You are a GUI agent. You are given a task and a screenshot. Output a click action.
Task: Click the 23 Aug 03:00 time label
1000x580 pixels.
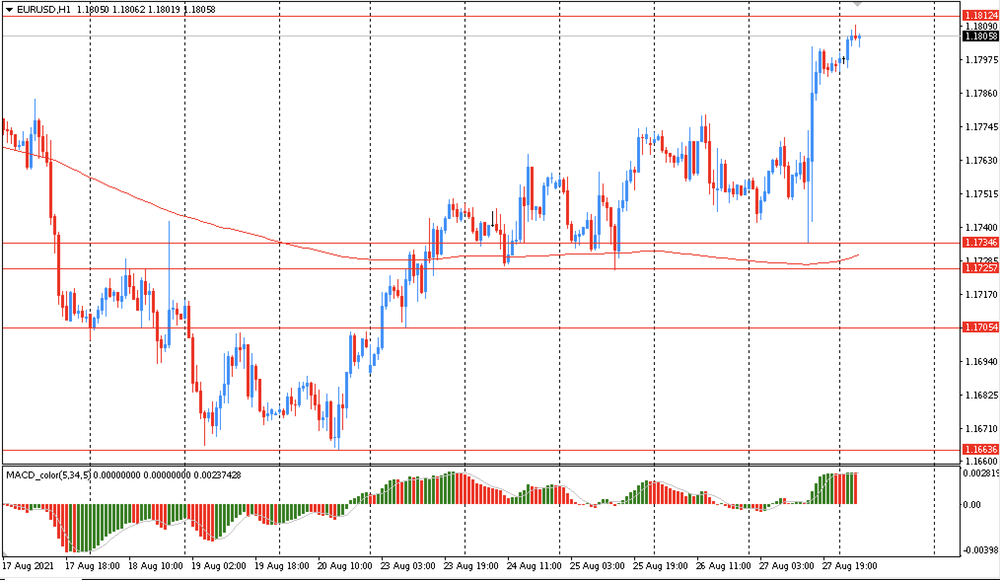(x=408, y=566)
